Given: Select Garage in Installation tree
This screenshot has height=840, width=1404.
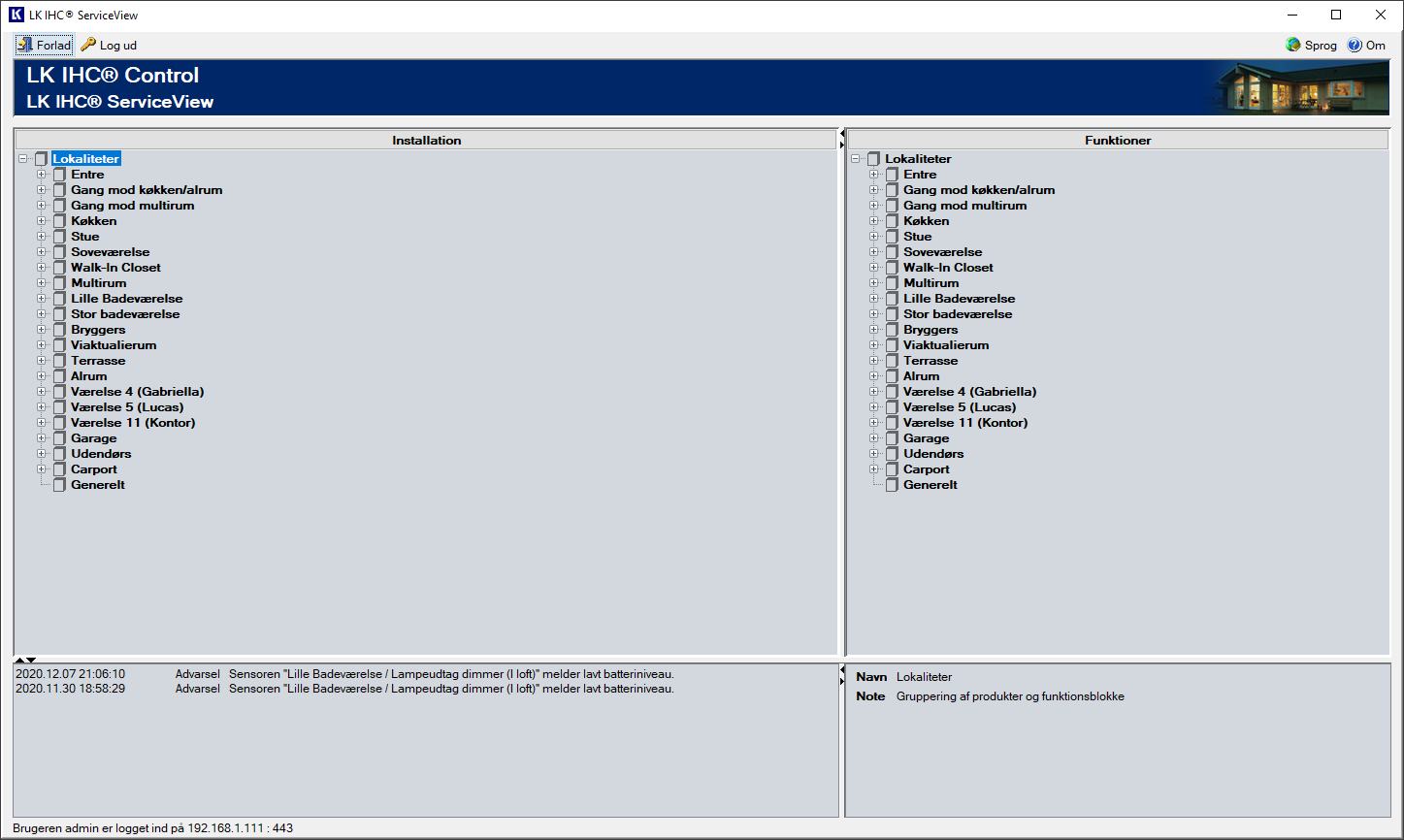Looking at the screenshot, I should tap(93, 438).
